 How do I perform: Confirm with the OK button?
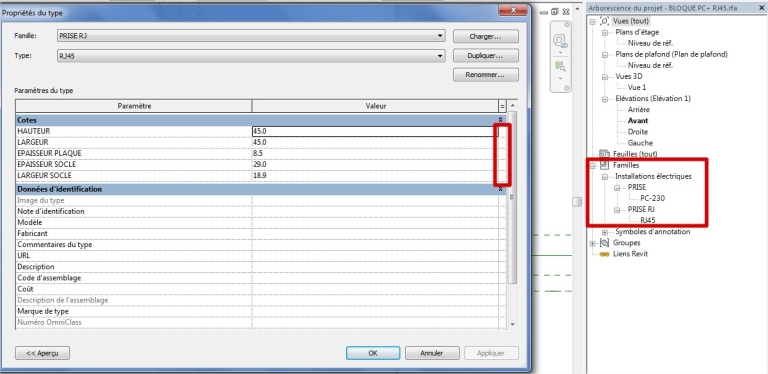click(373, 353)
